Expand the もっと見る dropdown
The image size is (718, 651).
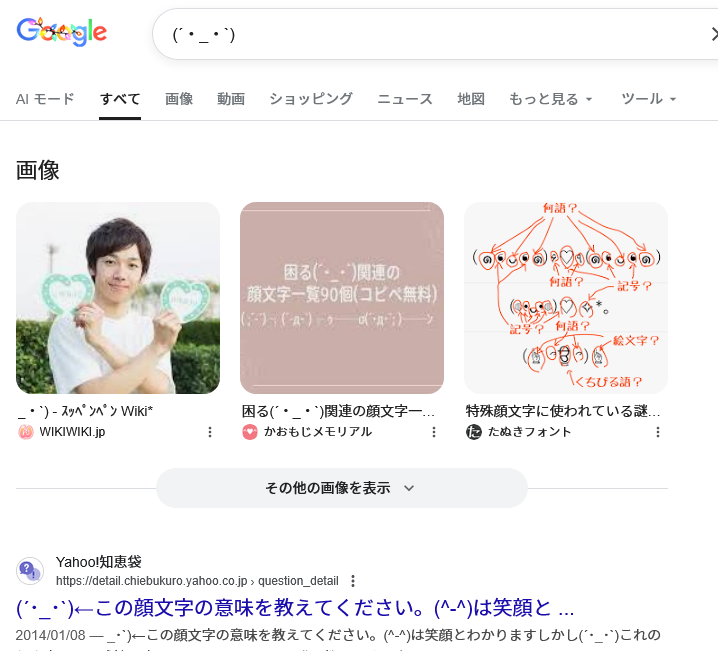coord(551,99)
